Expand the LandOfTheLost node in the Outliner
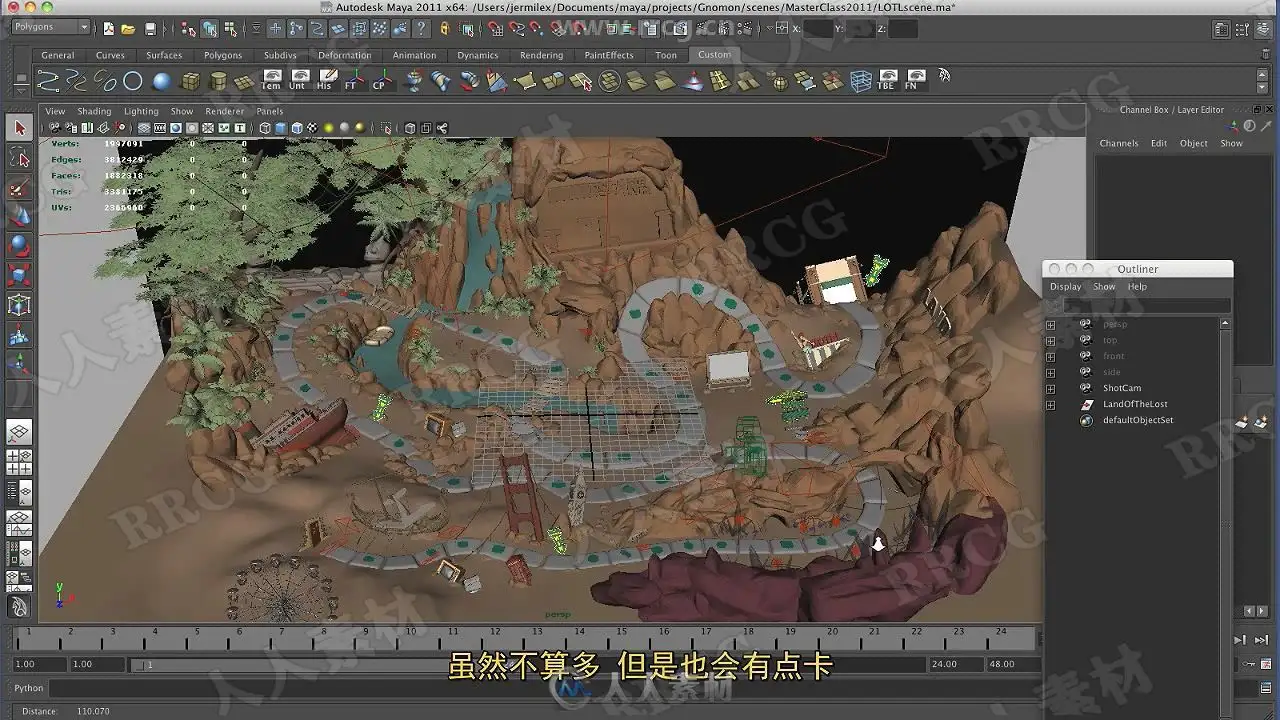 (1050, 405)
